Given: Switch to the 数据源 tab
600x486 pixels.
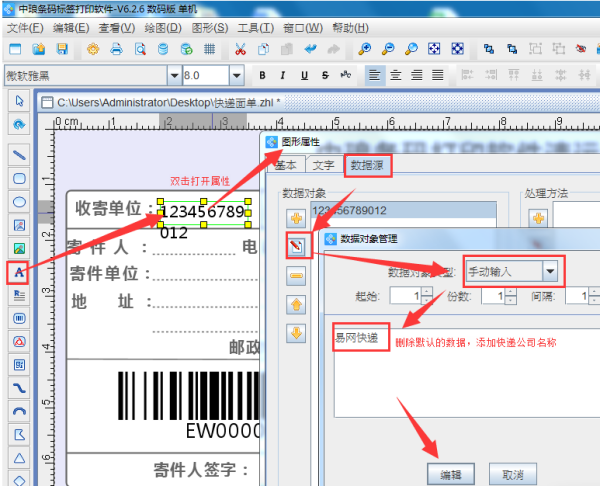Looking at the screenshot, I should (x=367, y=165).
